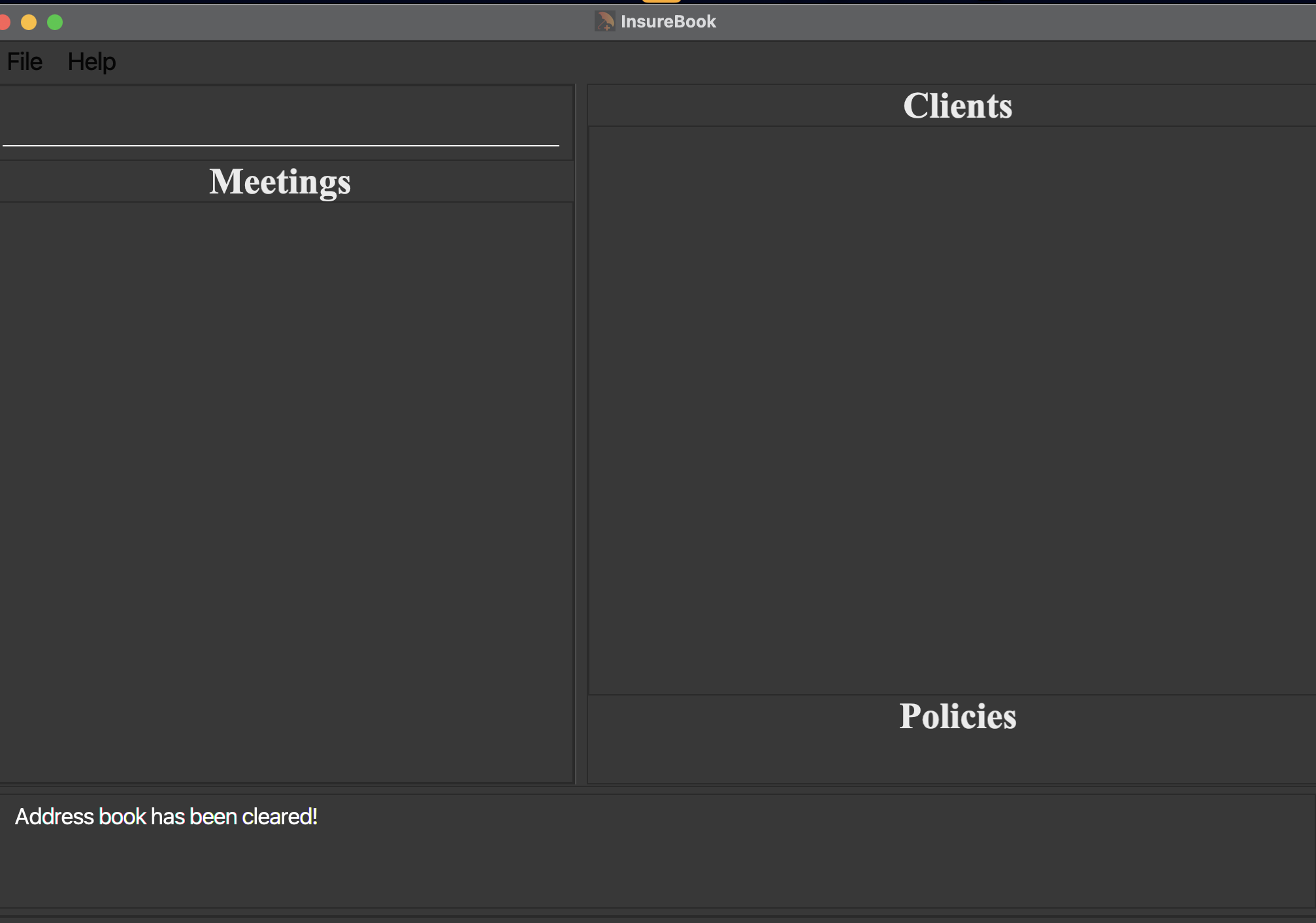Image resolution: width=1316 pixels, height=923 pixels.
Task: Click the InsureBook window title text
Action: pos(668,22)
